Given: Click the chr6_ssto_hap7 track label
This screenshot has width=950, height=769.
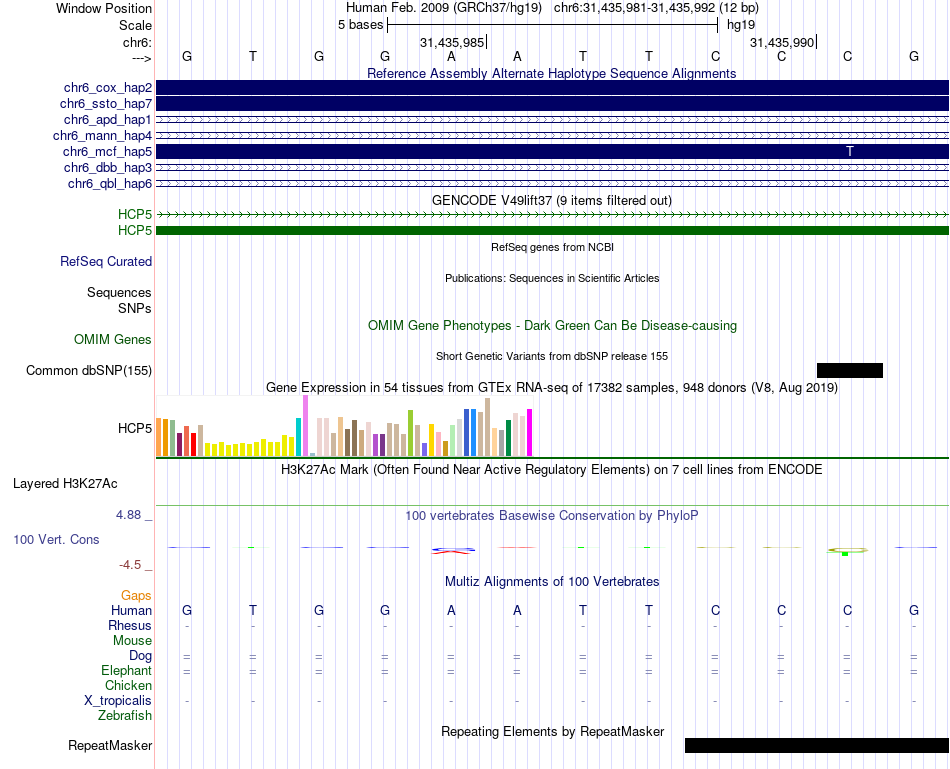Looking at the screenshot, I should 106,104.
